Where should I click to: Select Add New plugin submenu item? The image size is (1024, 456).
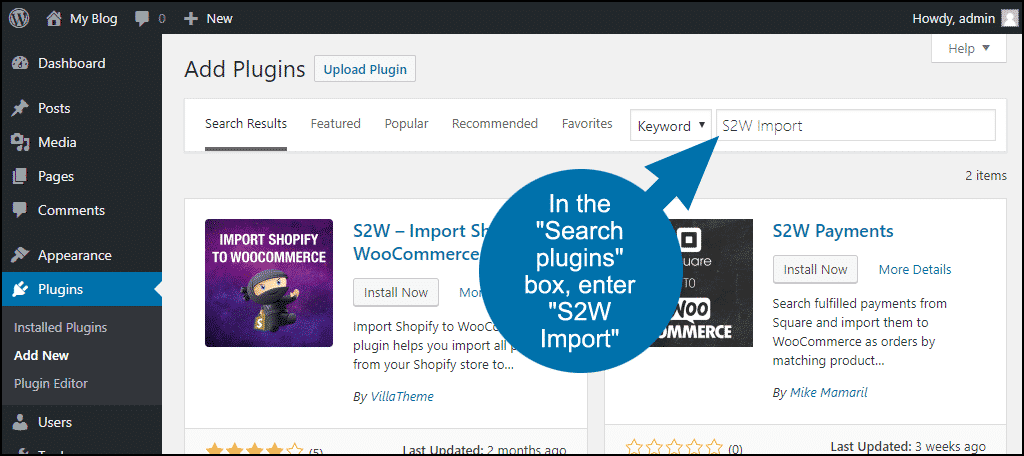pyautogui.click(x=41, y=356)
